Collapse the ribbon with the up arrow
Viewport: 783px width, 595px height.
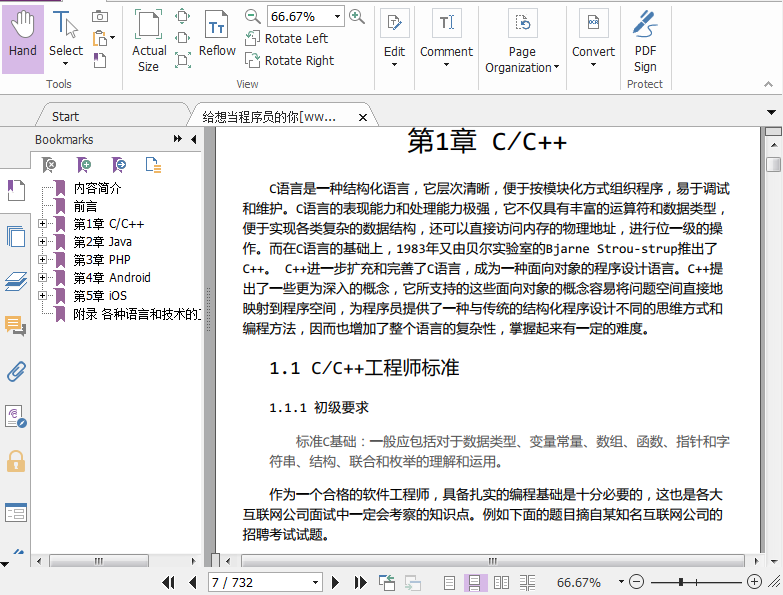point(769,84)
